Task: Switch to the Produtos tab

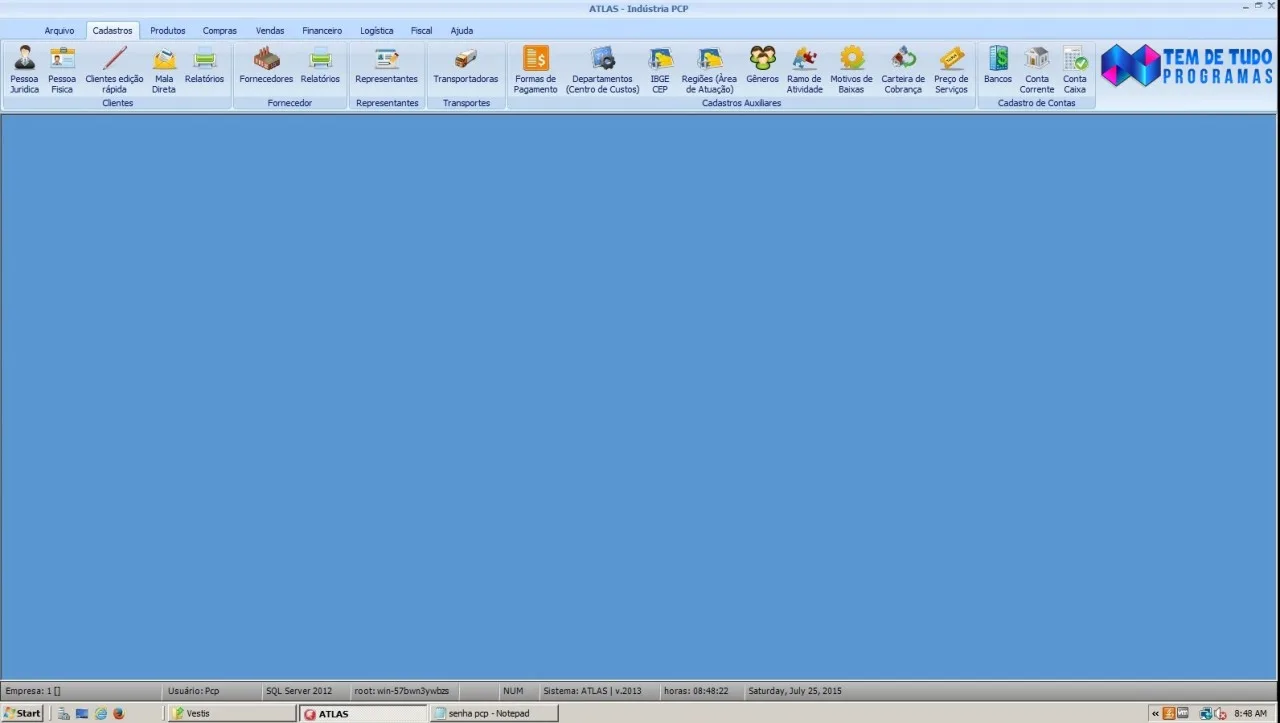Action: pyautogui.click(x=168, y=31)
